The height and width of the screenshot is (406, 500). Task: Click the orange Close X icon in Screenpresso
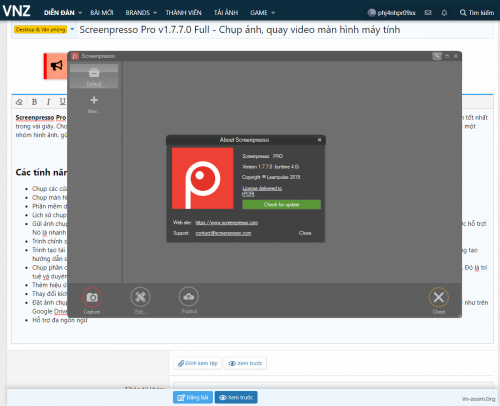click(x=439, y=297)
